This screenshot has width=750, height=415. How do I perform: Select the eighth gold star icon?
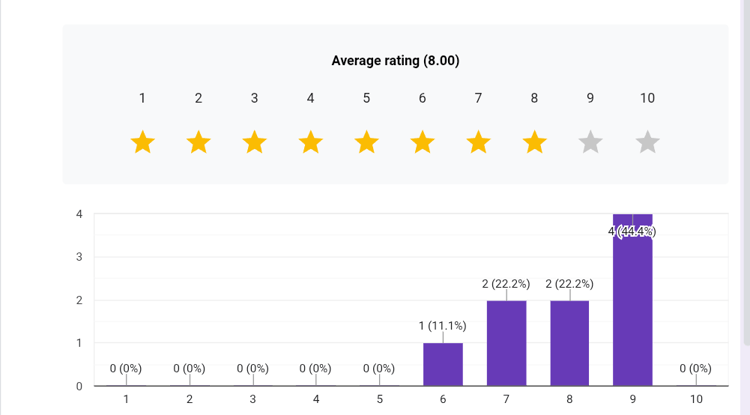[x=535, y=143]
